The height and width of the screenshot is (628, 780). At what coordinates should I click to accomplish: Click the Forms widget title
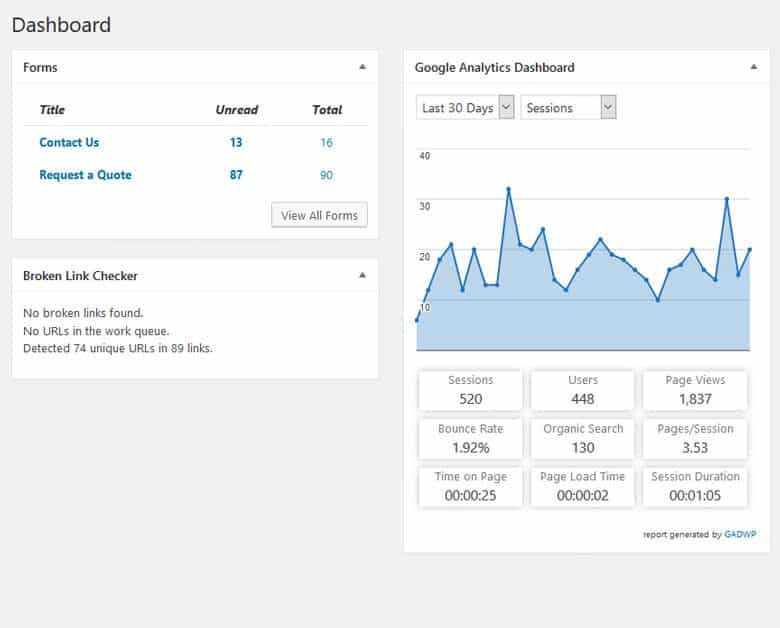40,67
